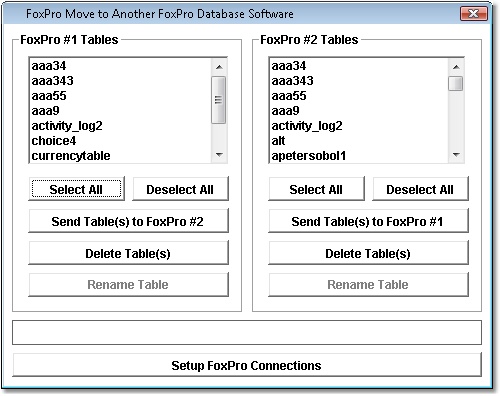Image resolution: width=500 pixels, height=396 pixels.
Task: Click the down arrow of FoxPro #2 list scrollbar
Action: point(456,154)
